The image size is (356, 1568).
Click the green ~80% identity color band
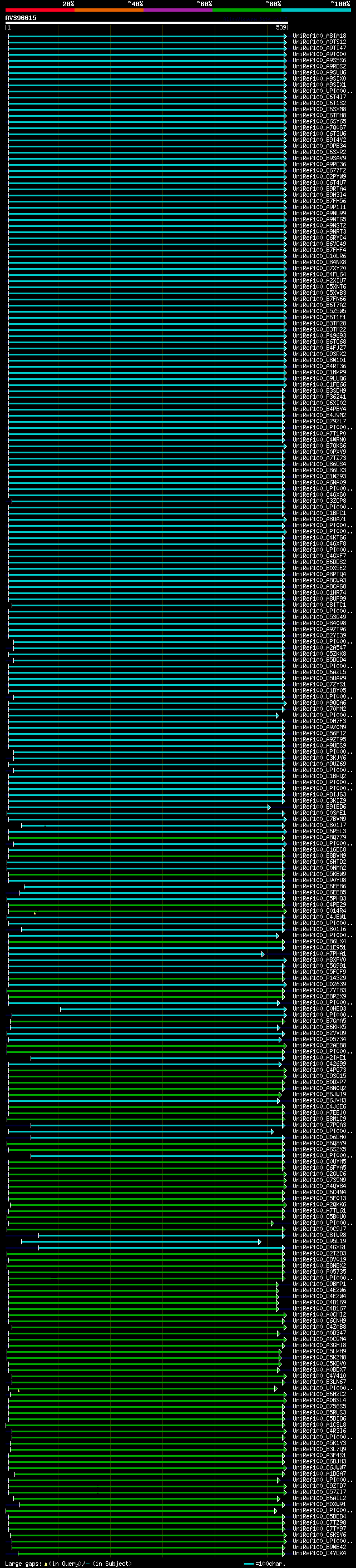(247, 10)
